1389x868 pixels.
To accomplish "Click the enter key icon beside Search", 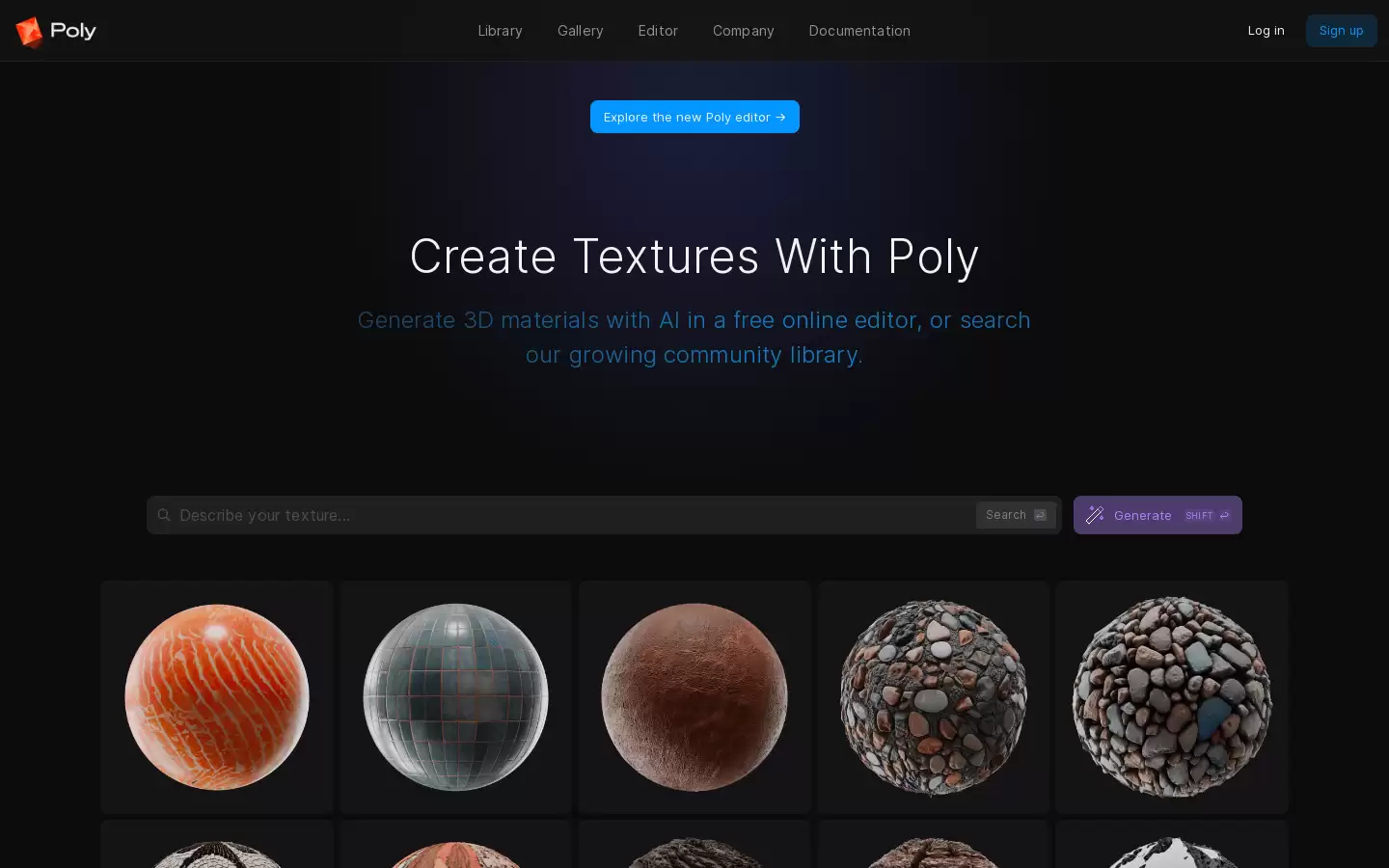I will 1040,515.
